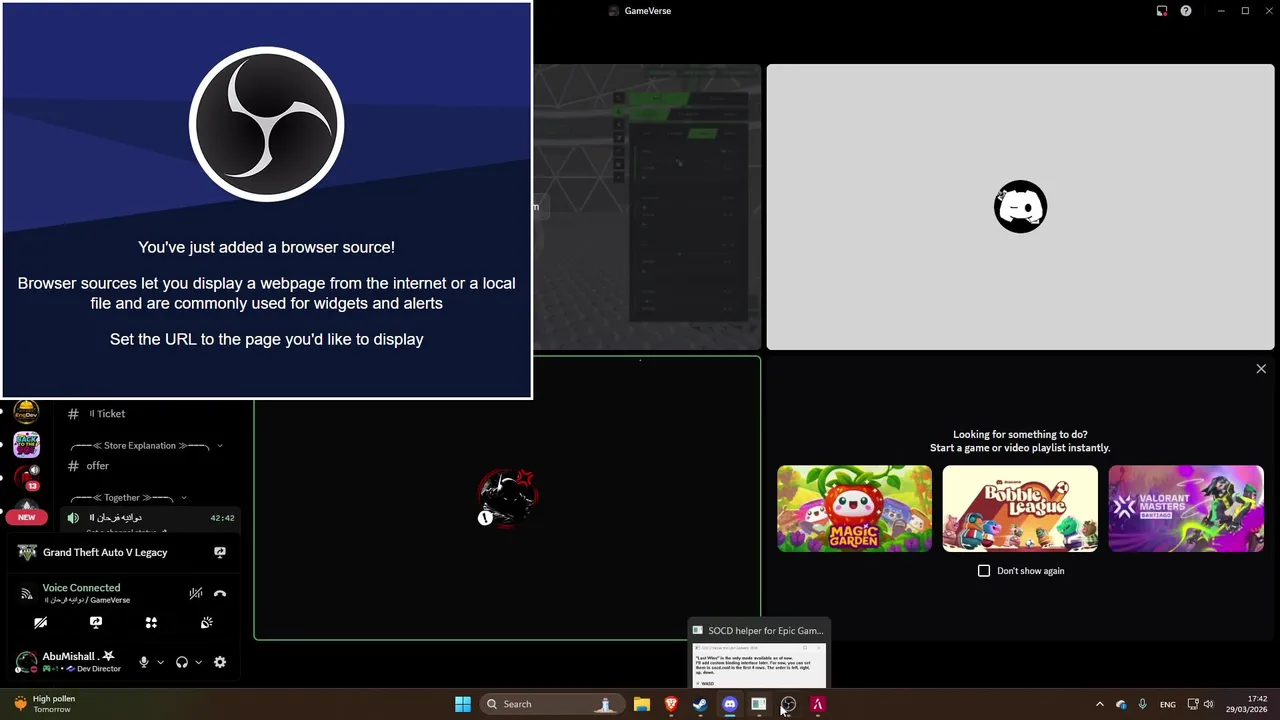Open the soundboard icon
The width and height of the screenshot is (1280, 720).
(x=207, y=622)
